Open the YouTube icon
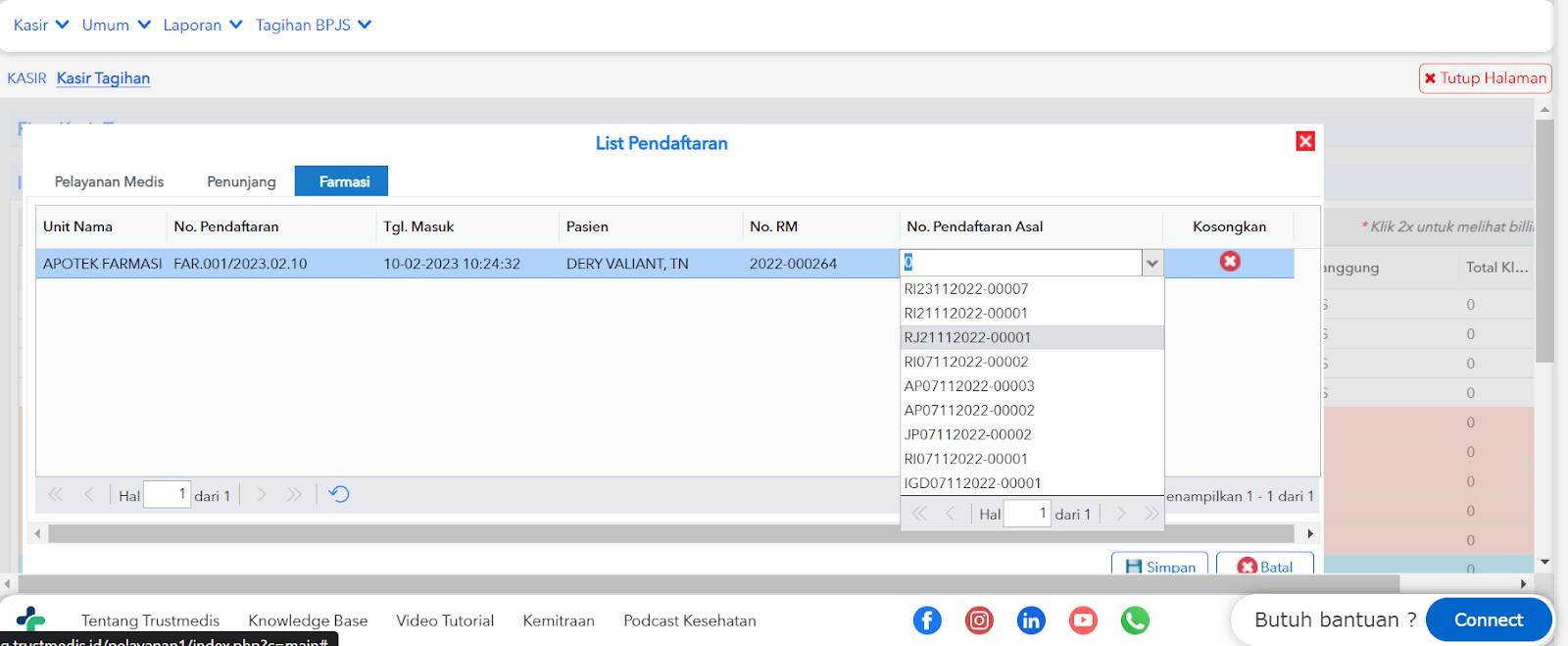This screenshot has width=1568, height=646. click(x=1083, y=620)
